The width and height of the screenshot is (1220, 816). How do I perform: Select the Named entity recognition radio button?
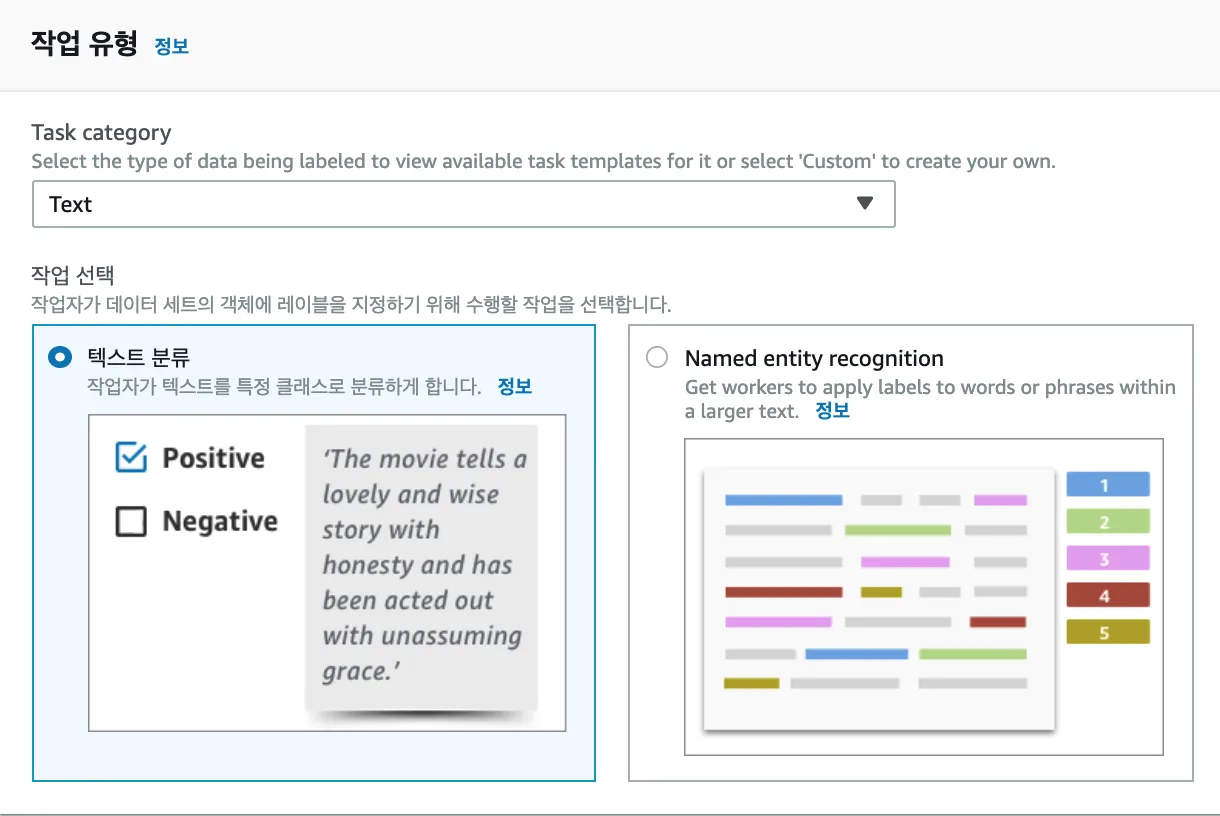pos(657,358)
